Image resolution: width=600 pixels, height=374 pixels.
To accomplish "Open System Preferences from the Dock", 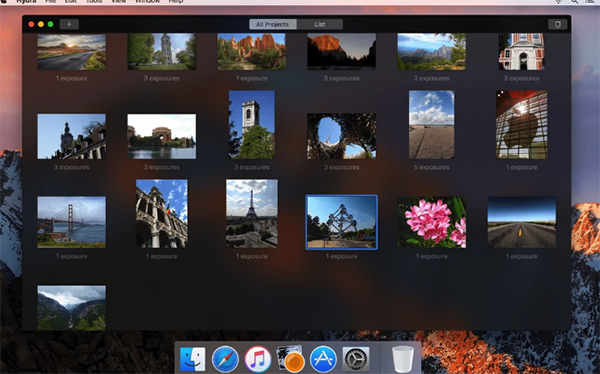I will point(356,359).
